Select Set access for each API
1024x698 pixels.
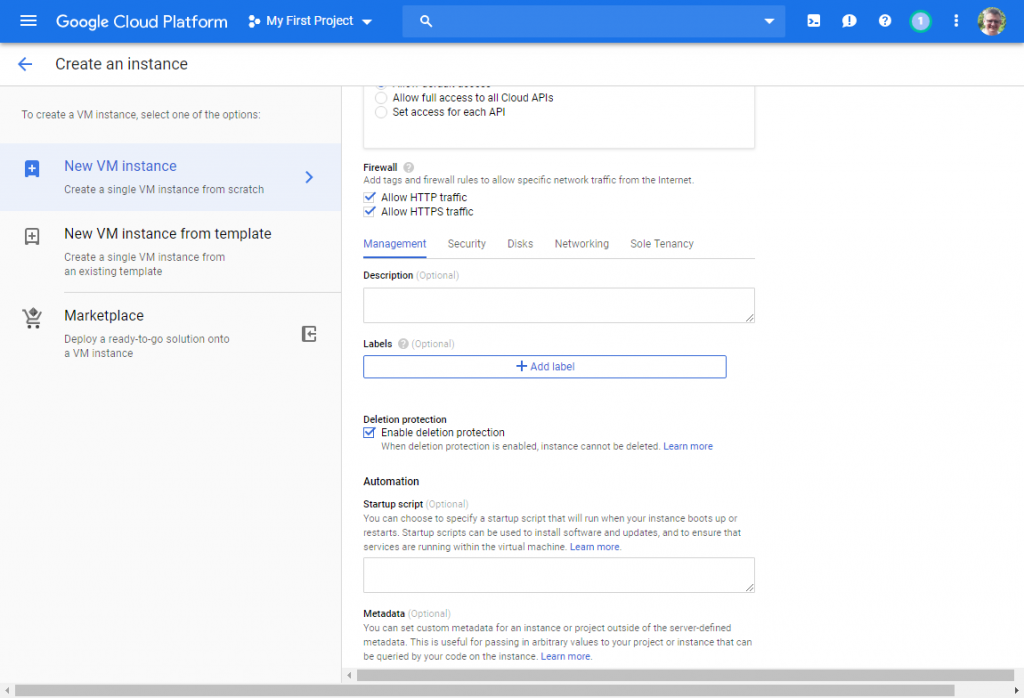381,112
